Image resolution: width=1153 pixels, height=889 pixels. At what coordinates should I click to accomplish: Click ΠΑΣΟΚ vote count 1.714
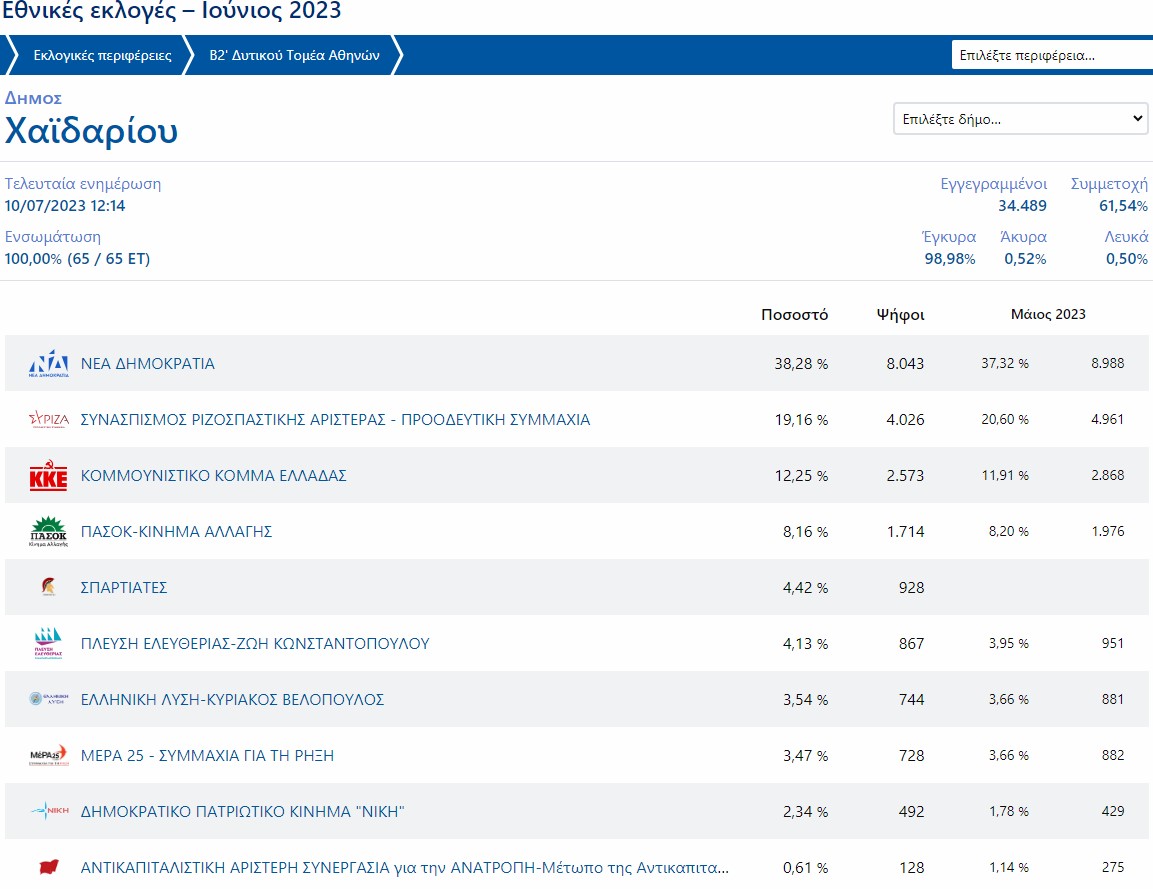point(905,532)
